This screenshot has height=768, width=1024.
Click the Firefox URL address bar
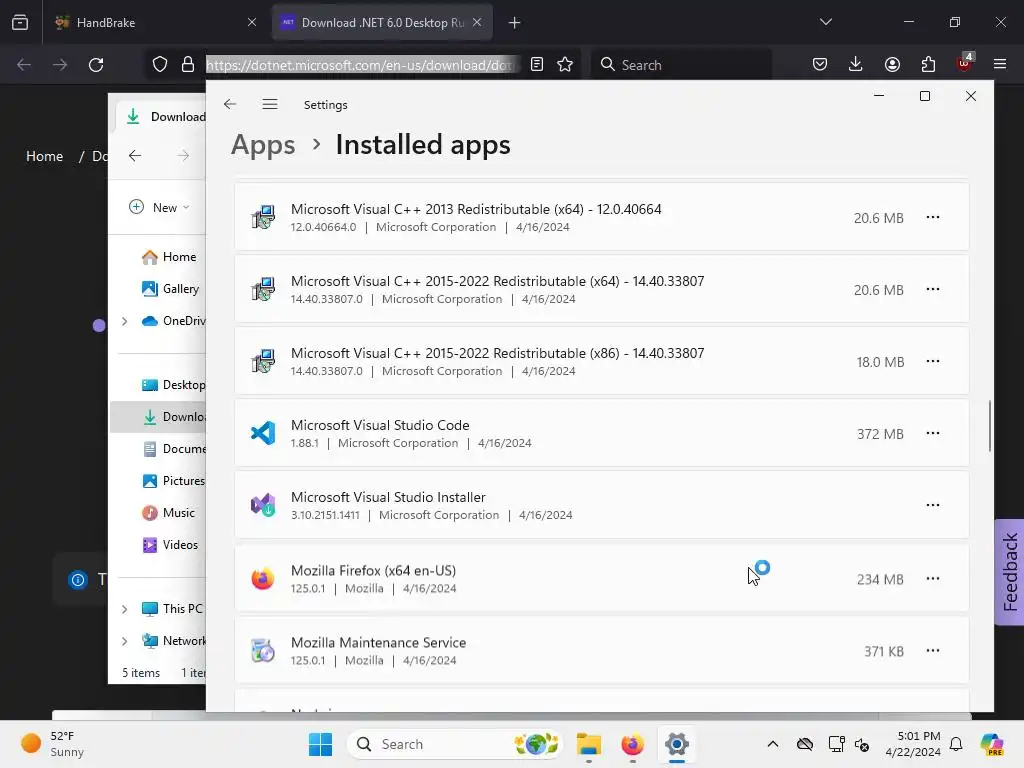362,65
